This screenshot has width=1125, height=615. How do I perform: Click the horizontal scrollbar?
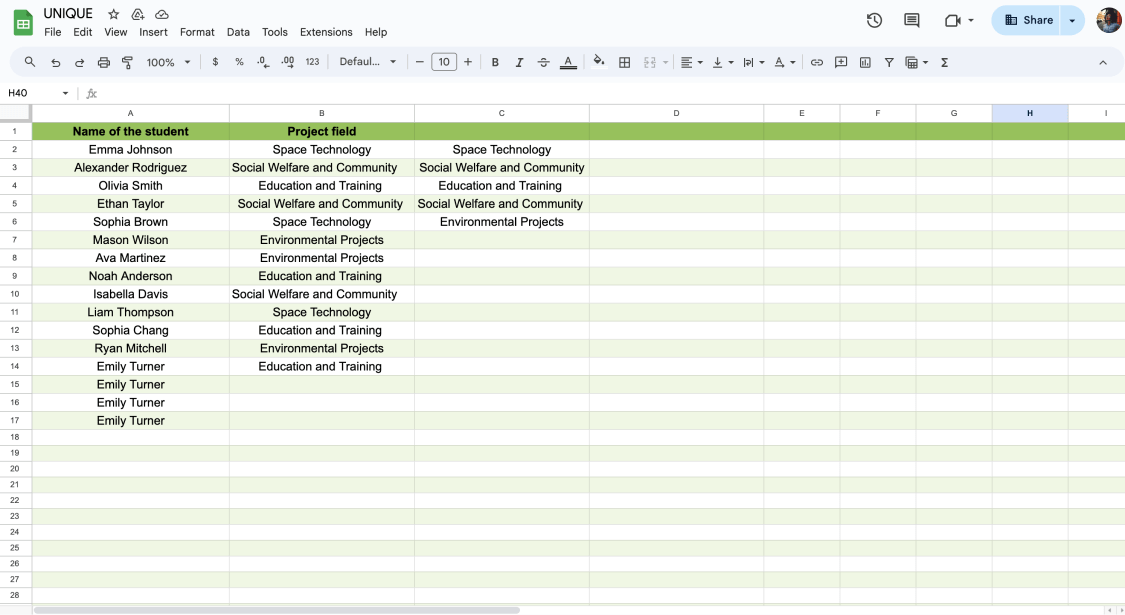pyautogui.click(x=276, y=610)
